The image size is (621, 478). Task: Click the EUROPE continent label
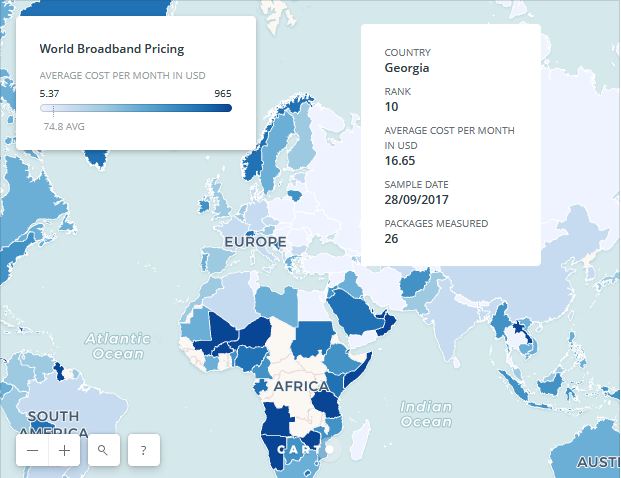[x=255, y=242]
